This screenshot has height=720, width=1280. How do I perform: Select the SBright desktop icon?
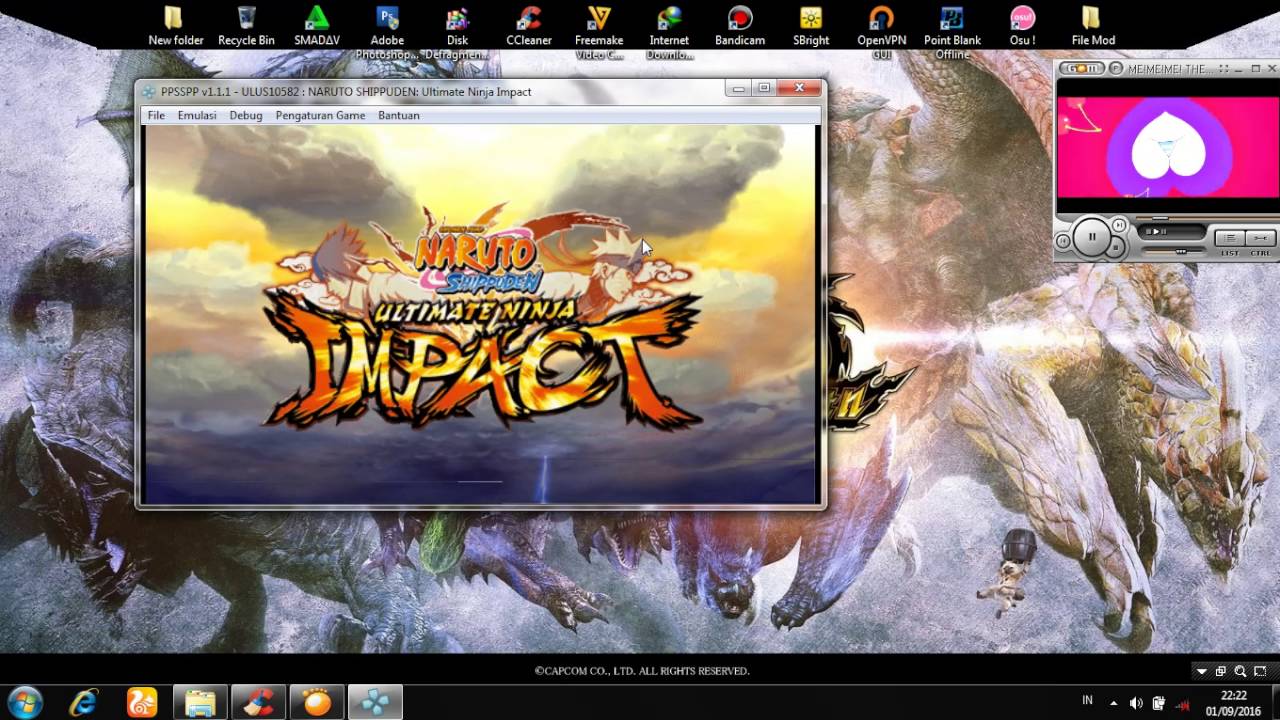(811, 26)
